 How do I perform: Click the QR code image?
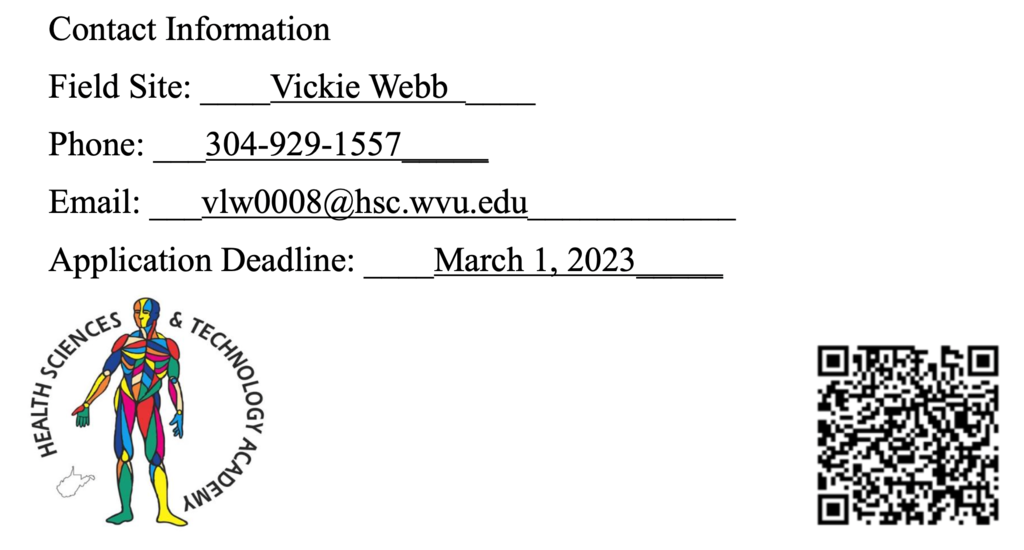click(x=908, y=435)
